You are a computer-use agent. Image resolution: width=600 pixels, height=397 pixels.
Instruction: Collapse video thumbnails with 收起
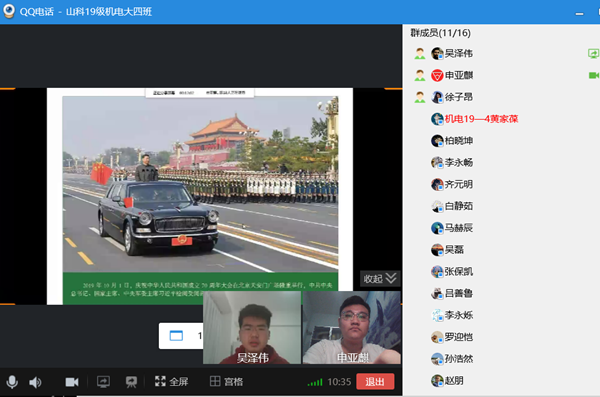[380, 278]
